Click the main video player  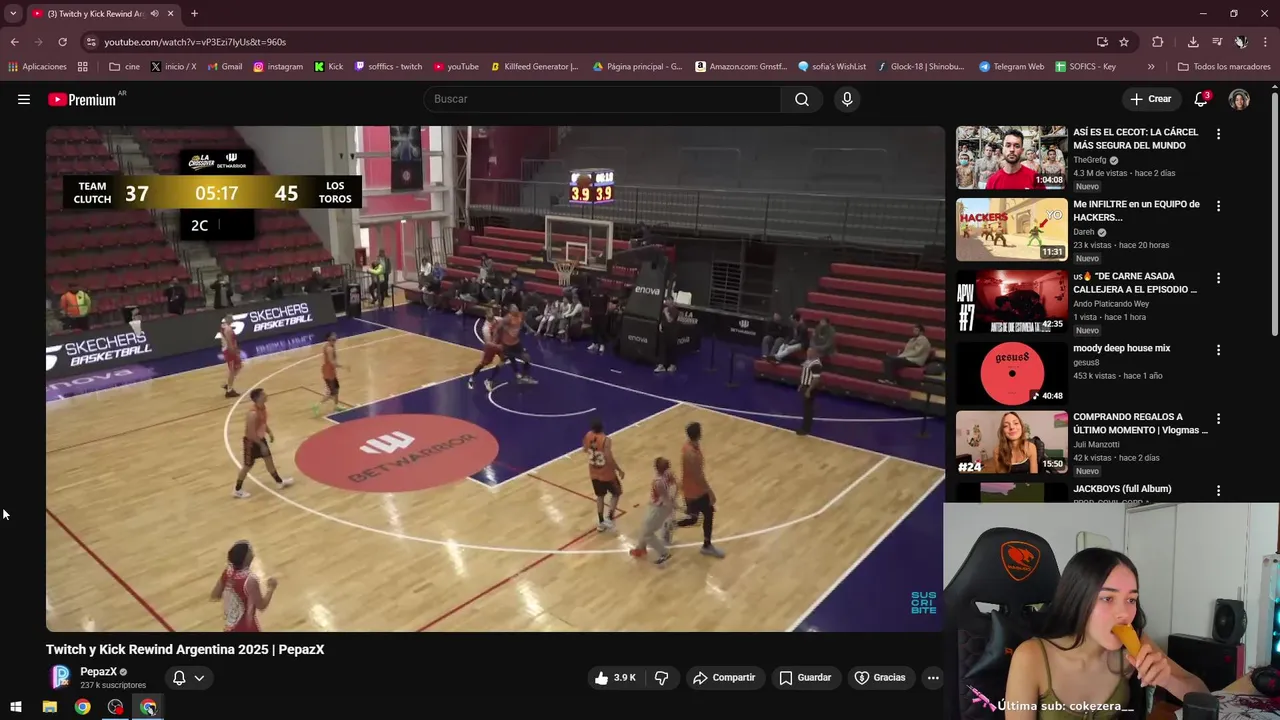point(495,379)
